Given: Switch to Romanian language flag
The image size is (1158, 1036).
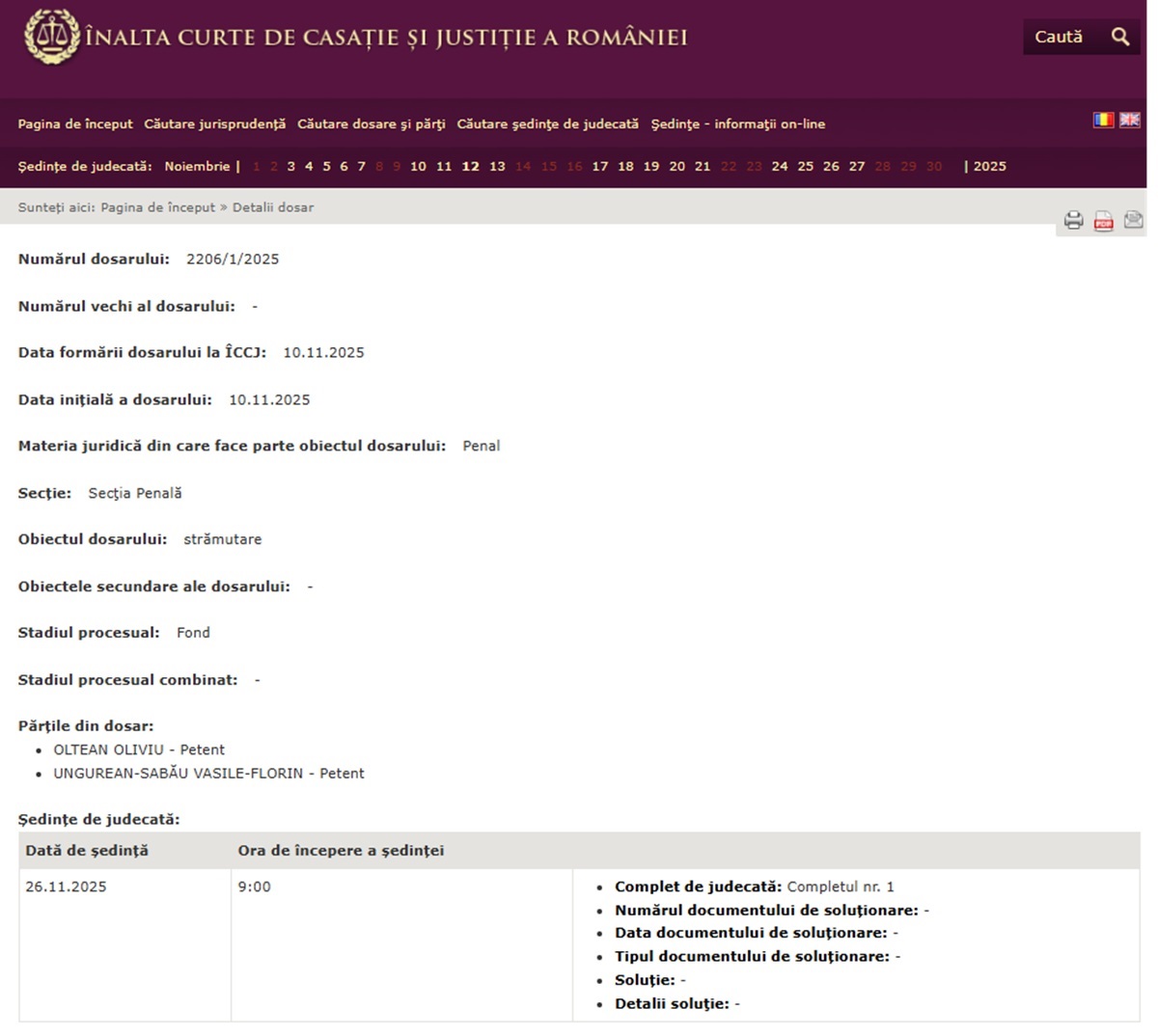Looking at the screenshot, I should click(1103, 120).
